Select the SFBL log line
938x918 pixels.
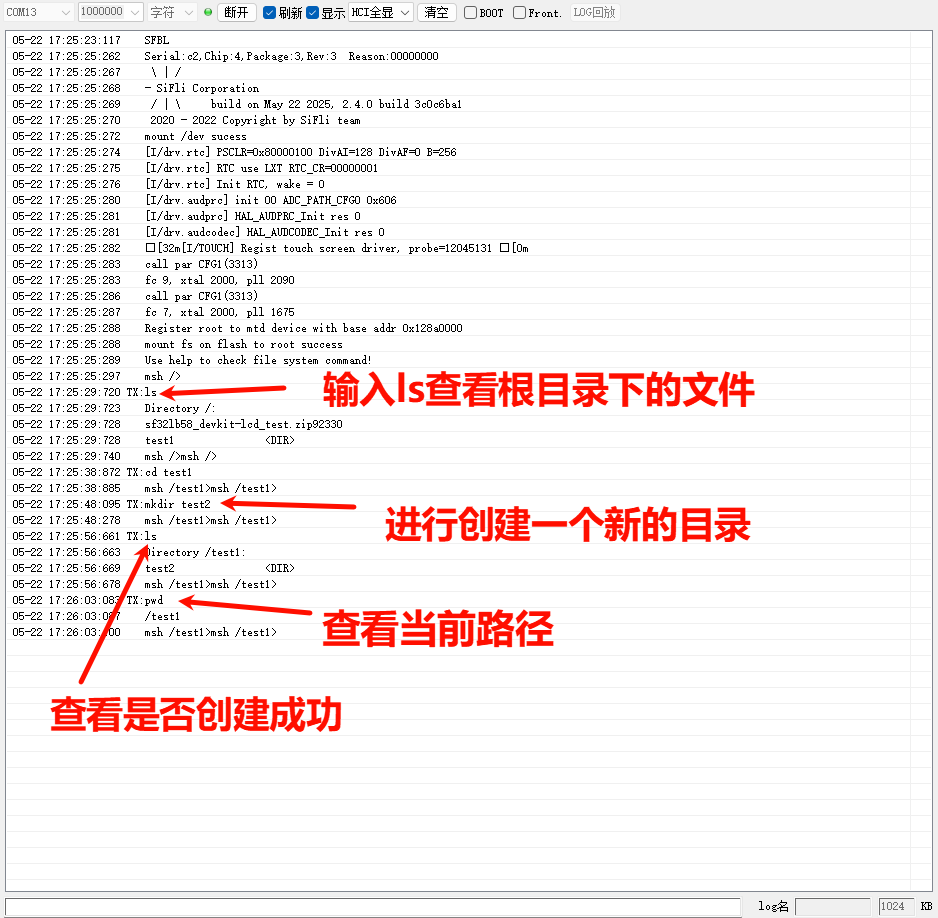coord(157,40)
